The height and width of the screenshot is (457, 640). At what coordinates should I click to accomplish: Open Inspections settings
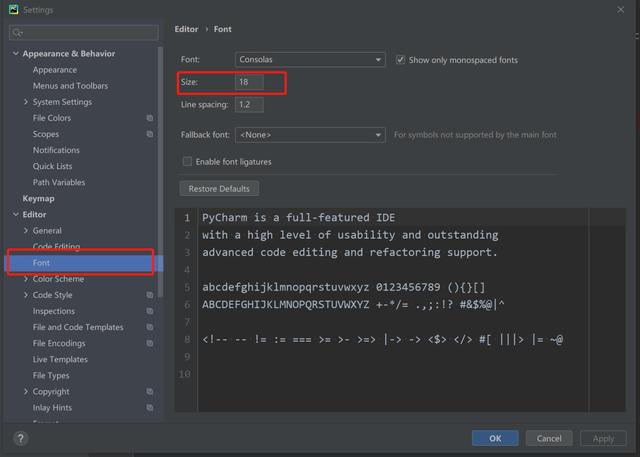pyautogui.click(x=53, y=311)
